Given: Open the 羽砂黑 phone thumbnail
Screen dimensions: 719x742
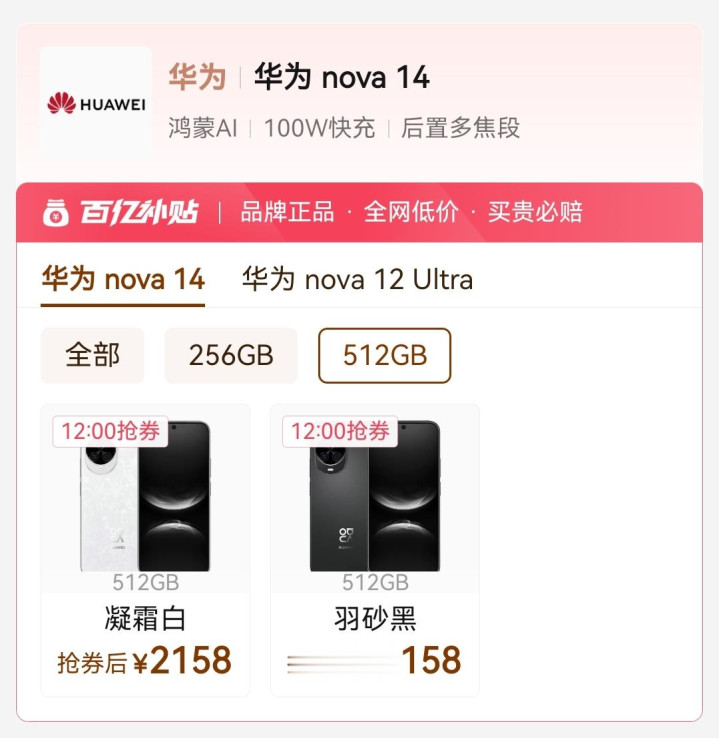Looking at the screenshot, I should [375, 496].
